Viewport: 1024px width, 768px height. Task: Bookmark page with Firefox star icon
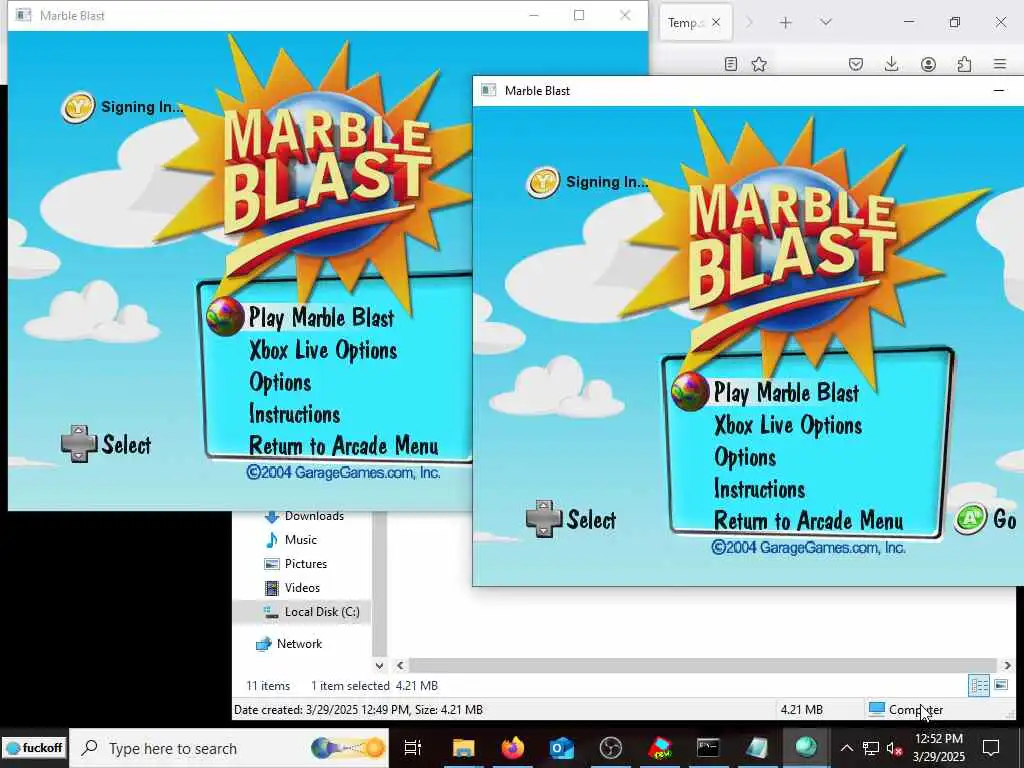(759, 64)
